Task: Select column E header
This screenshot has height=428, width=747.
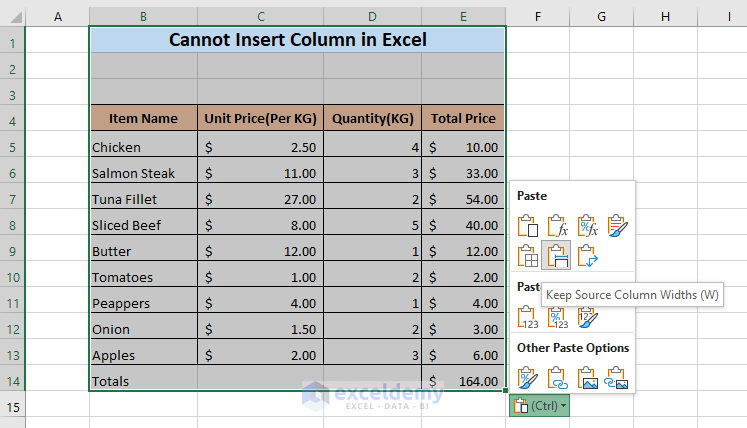Action: (463, 17)
